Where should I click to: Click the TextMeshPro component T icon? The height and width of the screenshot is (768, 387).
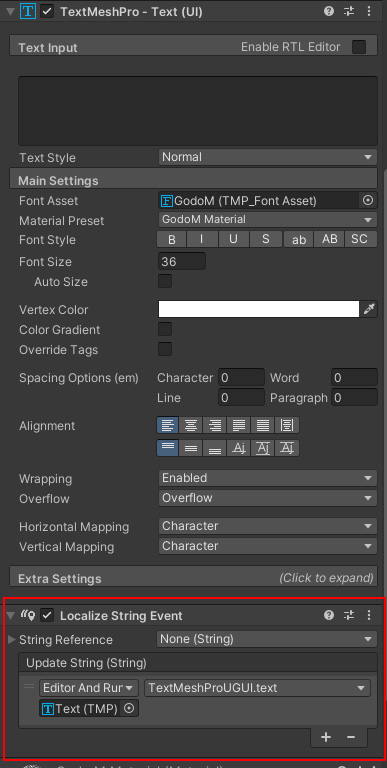pos(27,12)
